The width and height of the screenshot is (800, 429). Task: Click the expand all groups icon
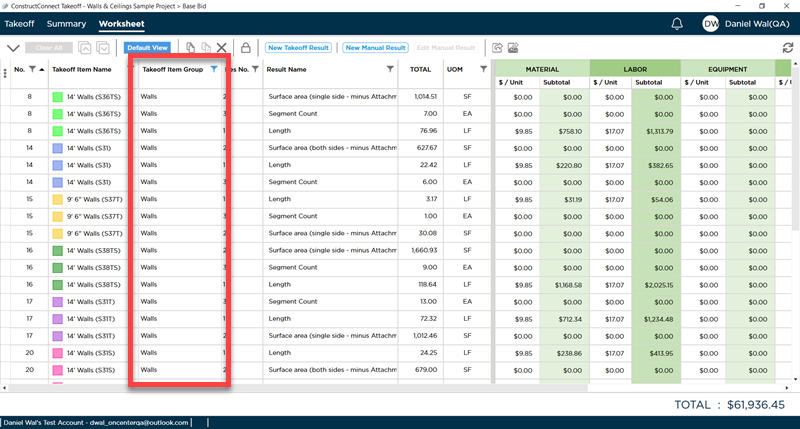103,48
